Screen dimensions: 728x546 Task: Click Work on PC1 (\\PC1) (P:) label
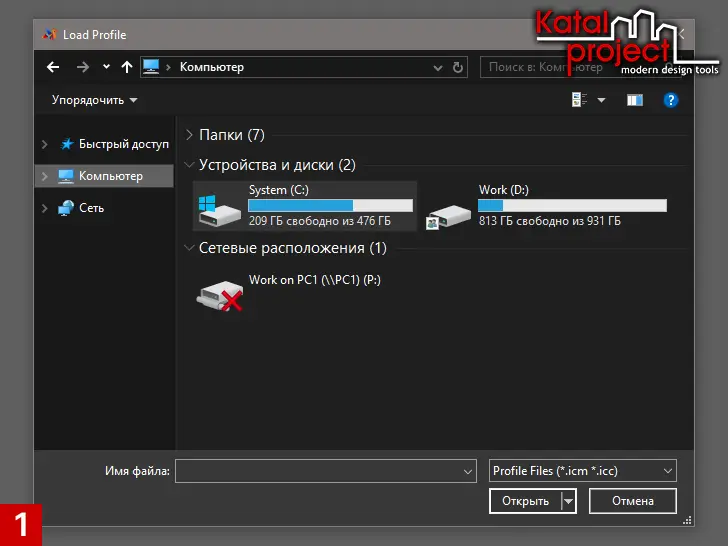(x=315, y=280)
